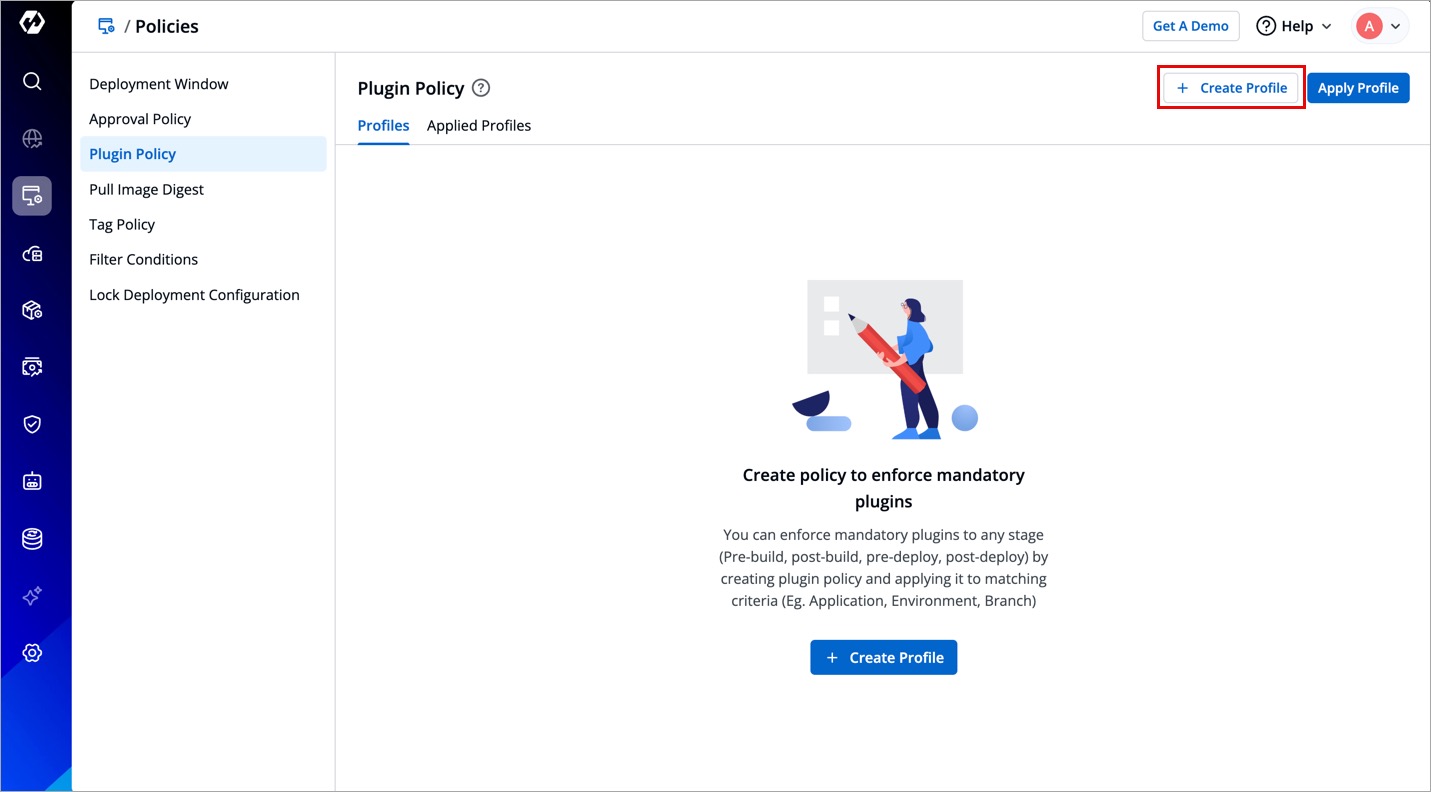This screenshot has width=1431, height=792.
Task: Open the gear settings sidebar icon
Action: point(32,653)
